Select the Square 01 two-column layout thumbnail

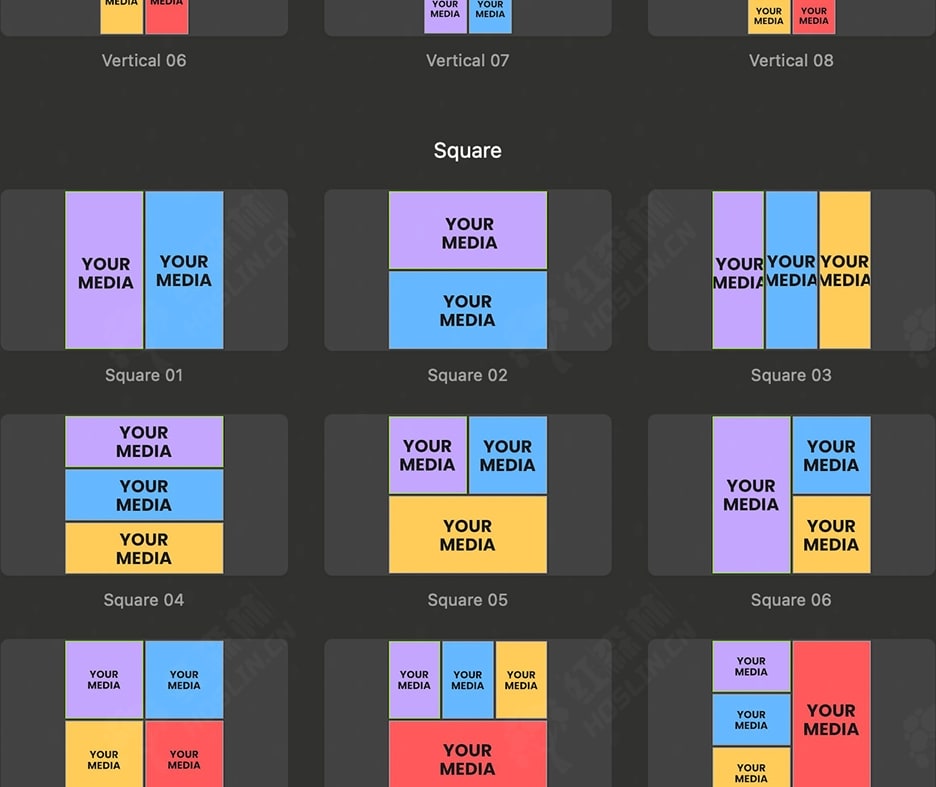[x=144, y=270]
